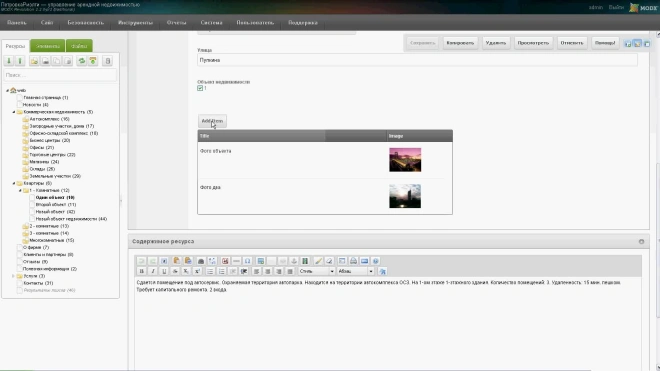
Task: Insert special character omega icon
Action: click(248, 261)
